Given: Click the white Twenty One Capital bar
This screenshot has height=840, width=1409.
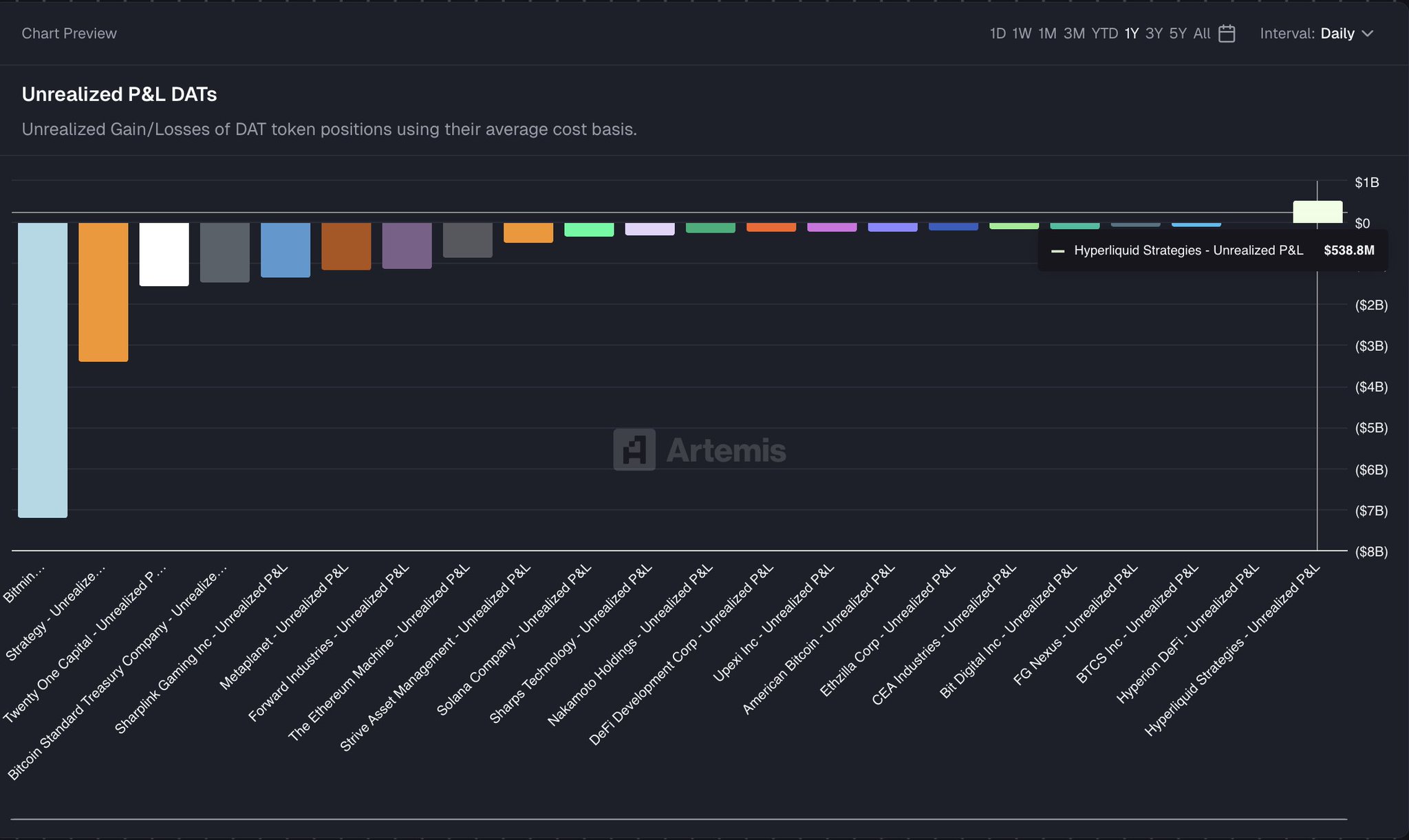Looking at the screenshot, I should 164,254.
